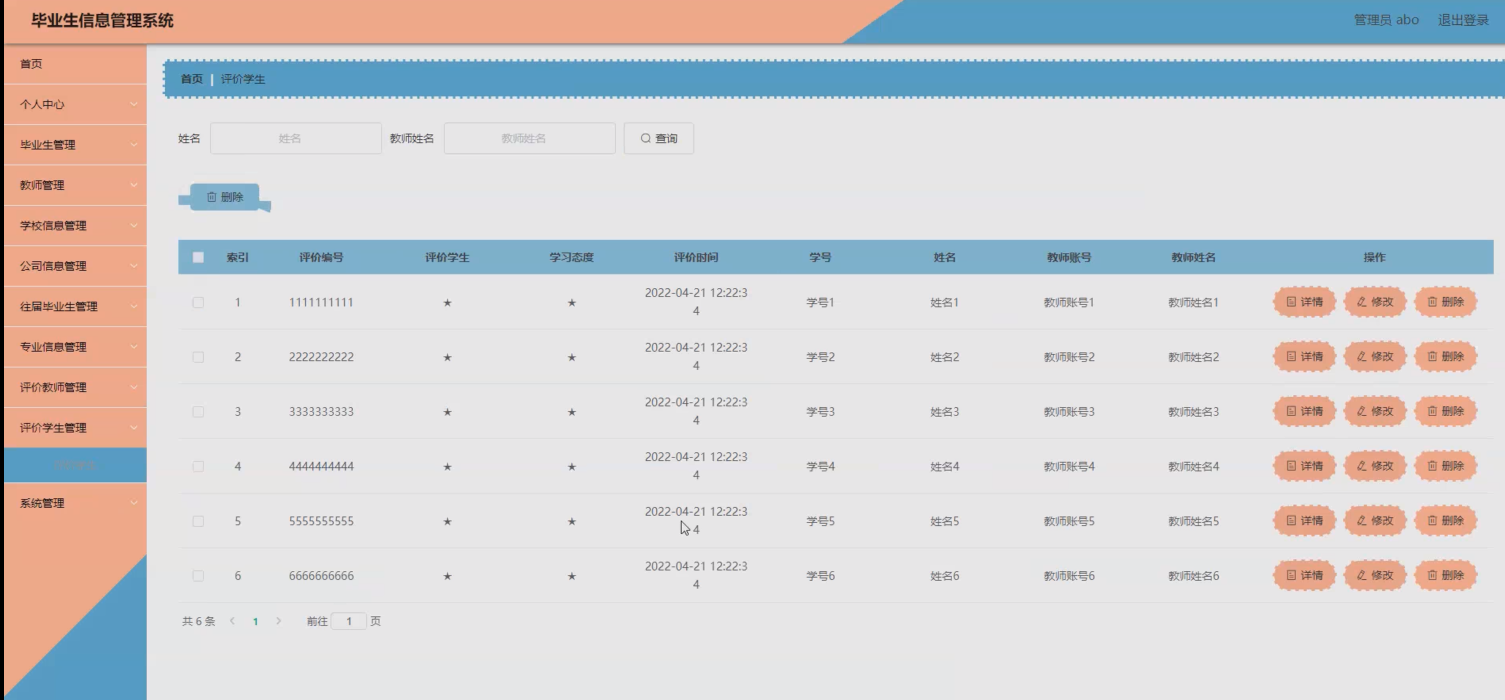Expand the 毕业生管理 sidebar menu

[75, 145]
